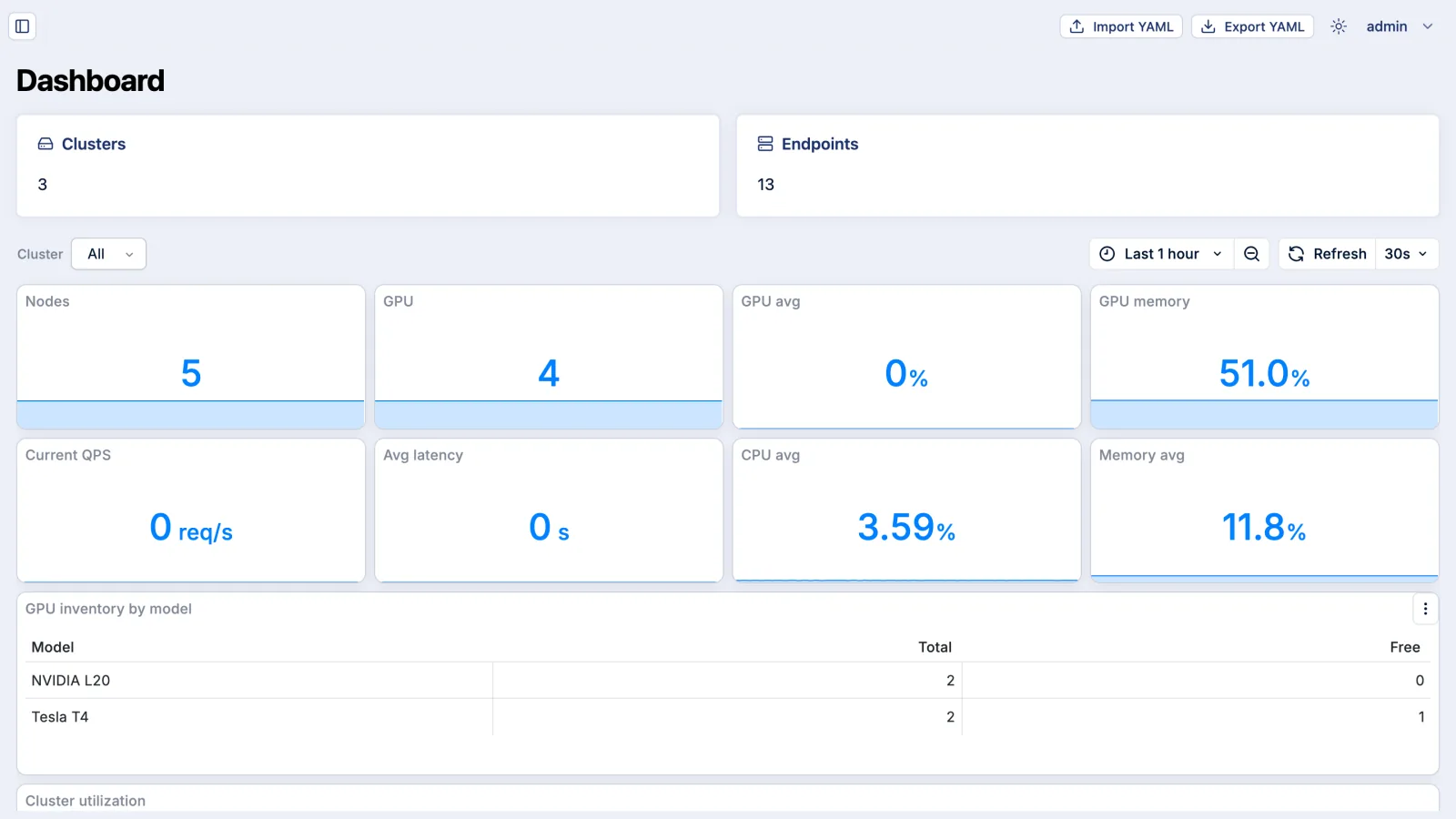The width and height of the screenshot is (1456, 819).
Task: Click the Refresh button
Action: [x=1328, y=254]
